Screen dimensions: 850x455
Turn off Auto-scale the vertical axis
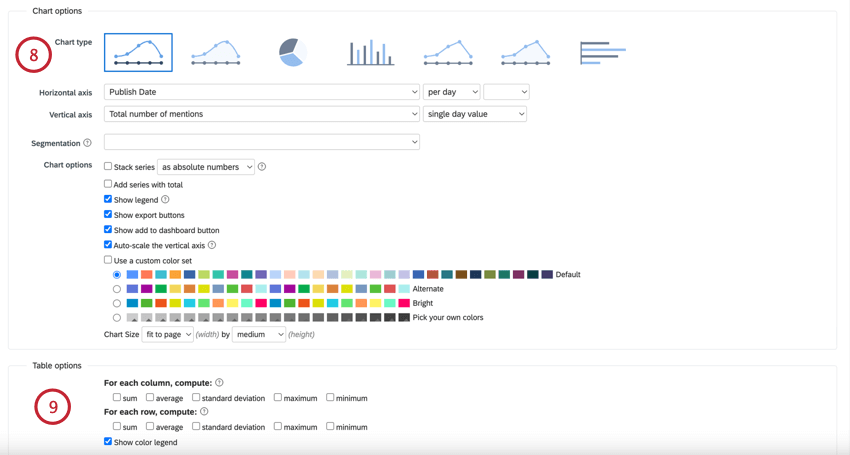[108, 245]
